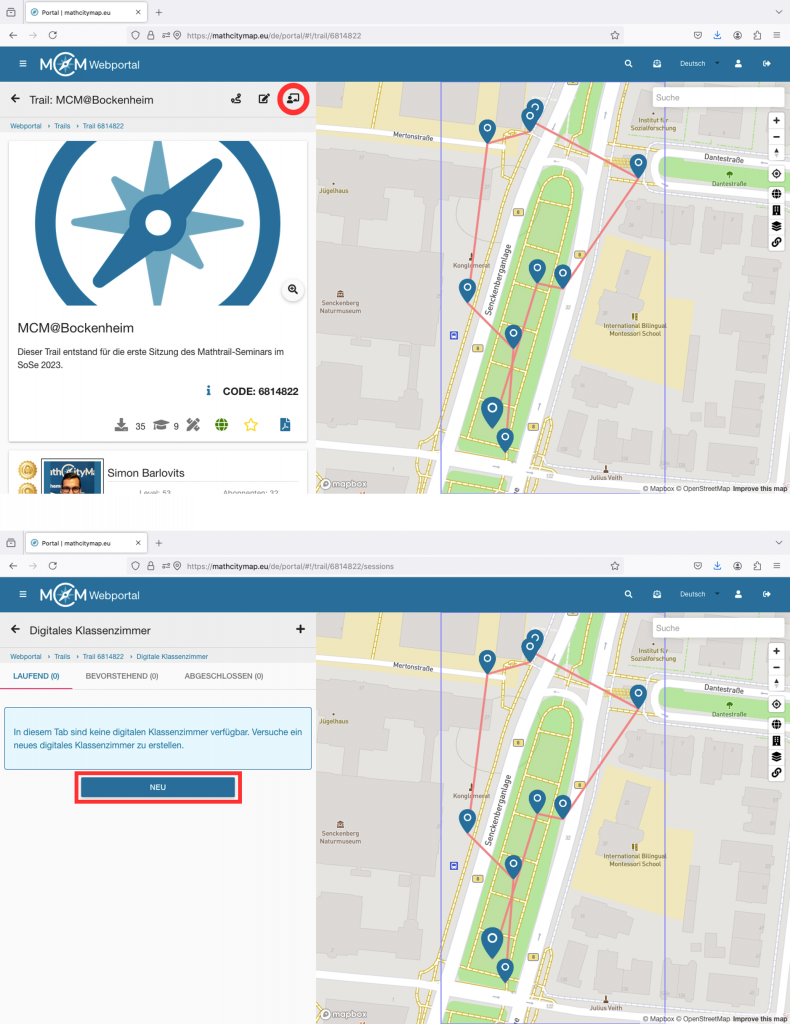The image size is (790, 1024).
Task: Toggle the yellow favorite star on trail
Action: click(251, 425)
